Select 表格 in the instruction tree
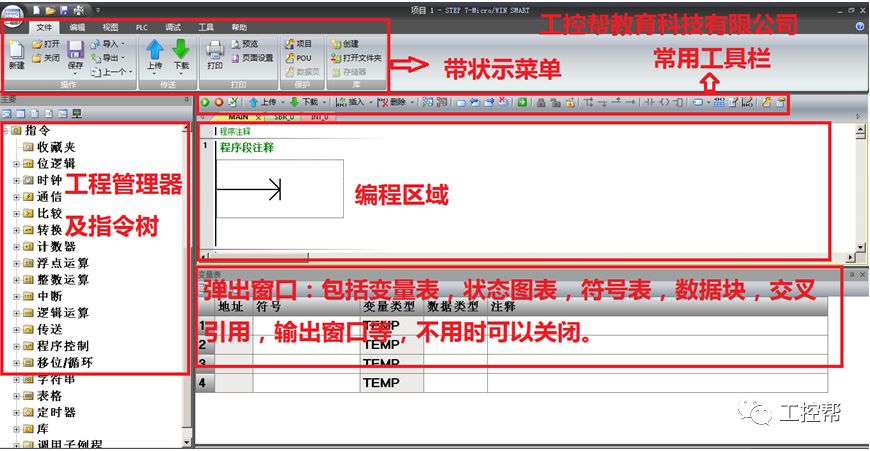The height and width of the screenshot is (451, 870). point(49,396)
